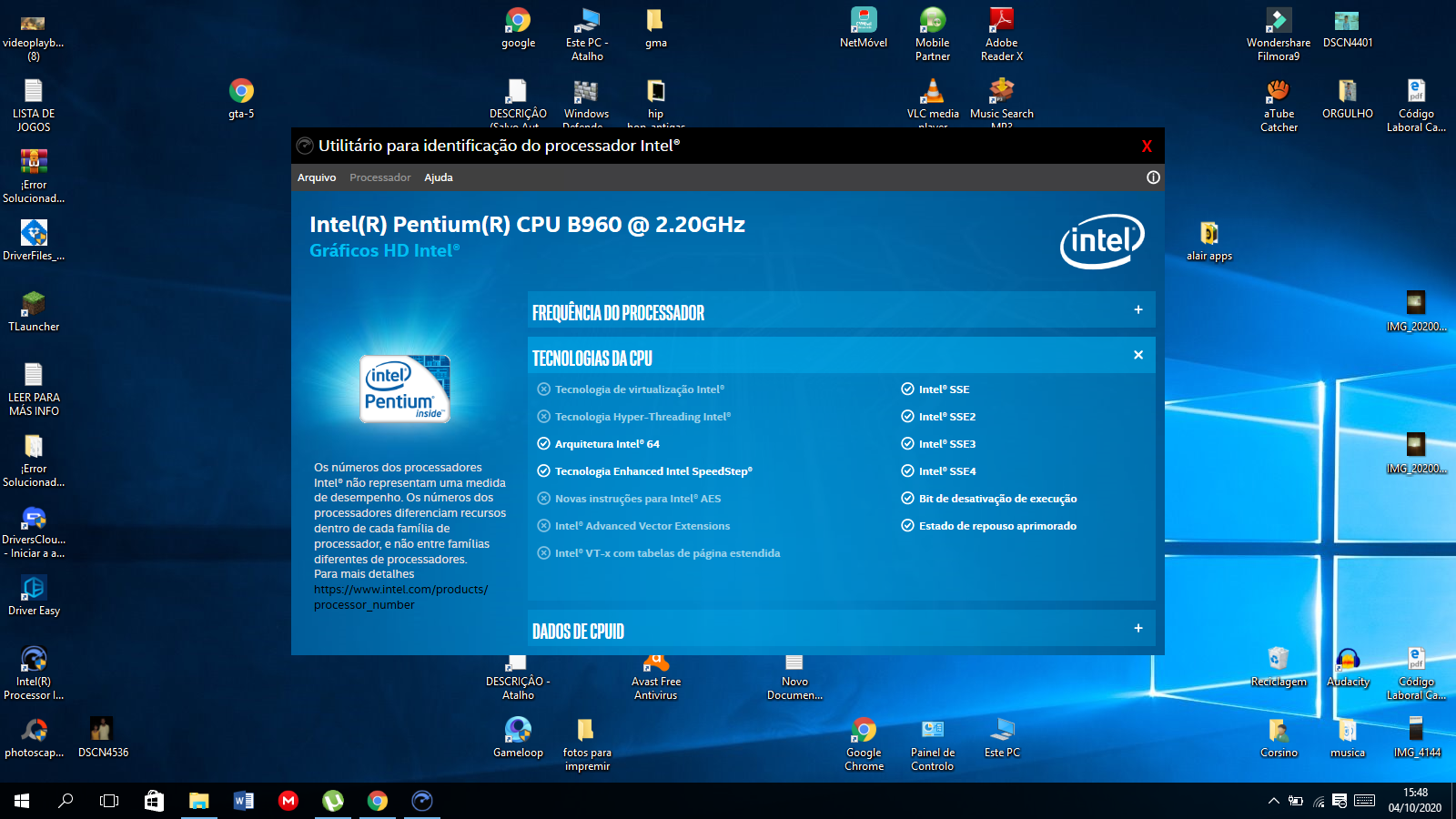
Task: Open the gma folder on desktop
Action: [655, 27]
